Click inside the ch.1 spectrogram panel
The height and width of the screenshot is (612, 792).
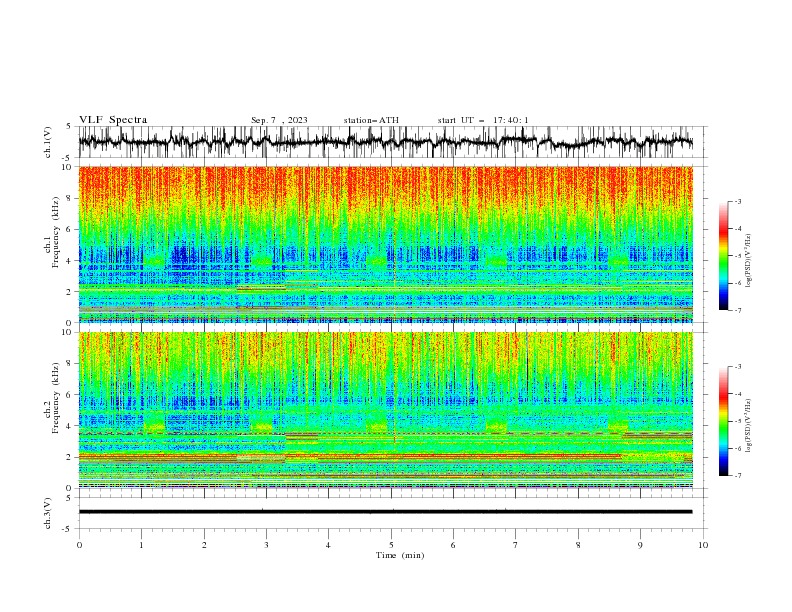385,244
